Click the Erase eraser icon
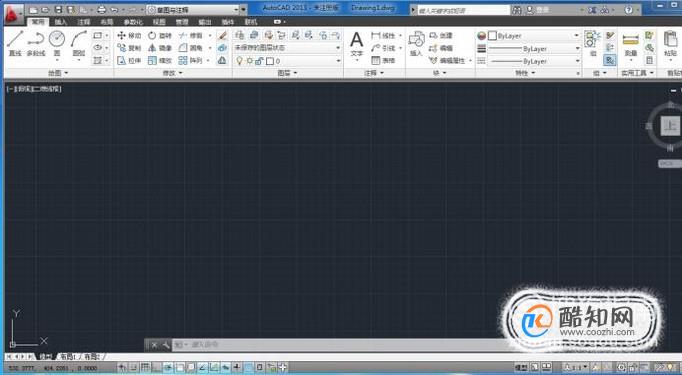 click(222, 36)
